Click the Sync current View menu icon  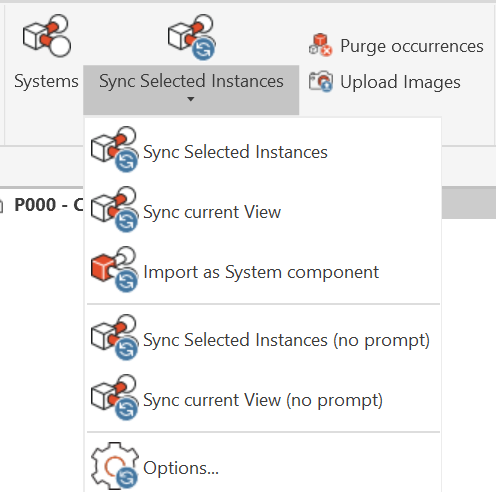(114, 209)
